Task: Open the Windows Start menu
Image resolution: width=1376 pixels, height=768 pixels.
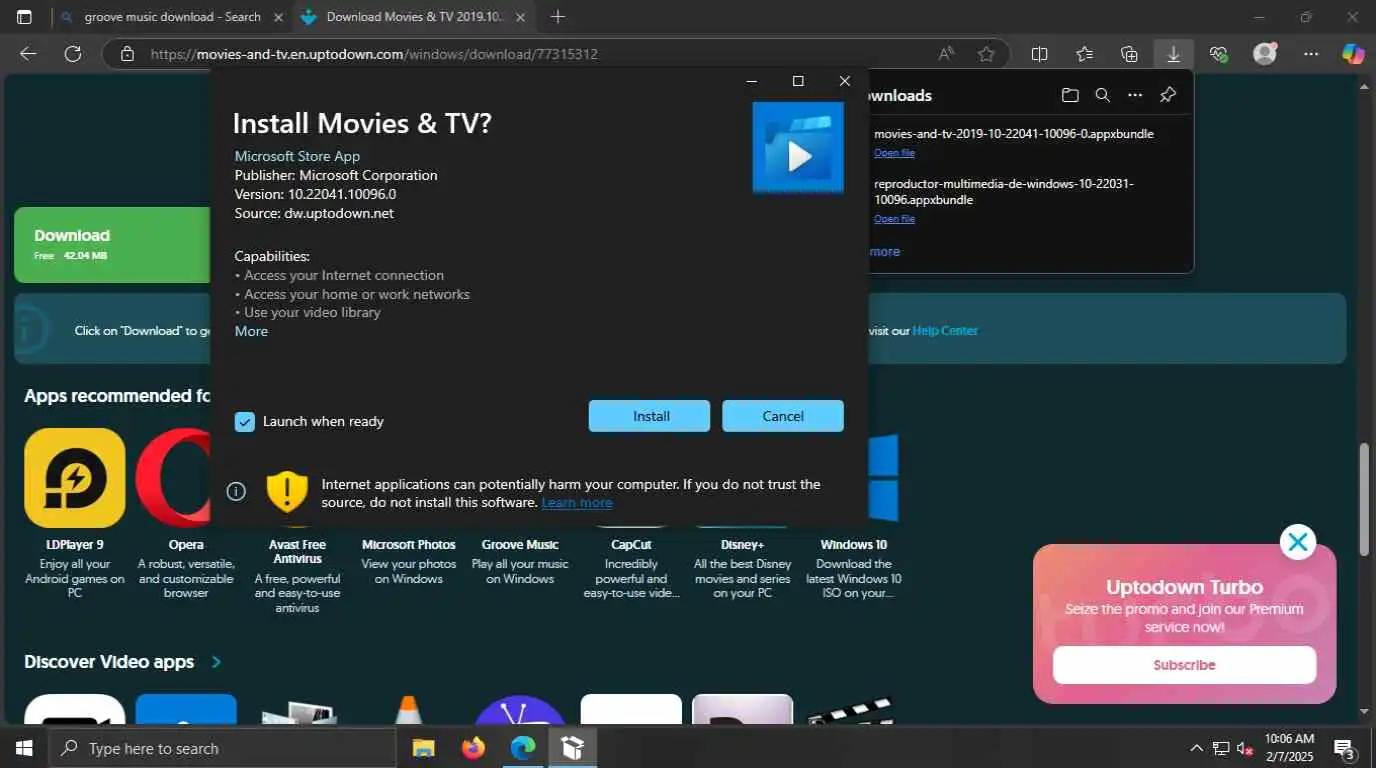Action: click(x=24, y=748)
